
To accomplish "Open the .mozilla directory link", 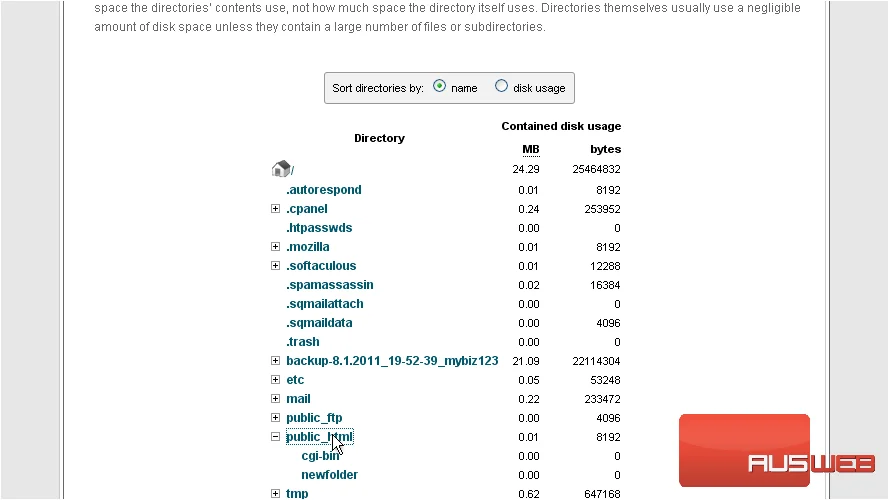I will tap(308, 247).
